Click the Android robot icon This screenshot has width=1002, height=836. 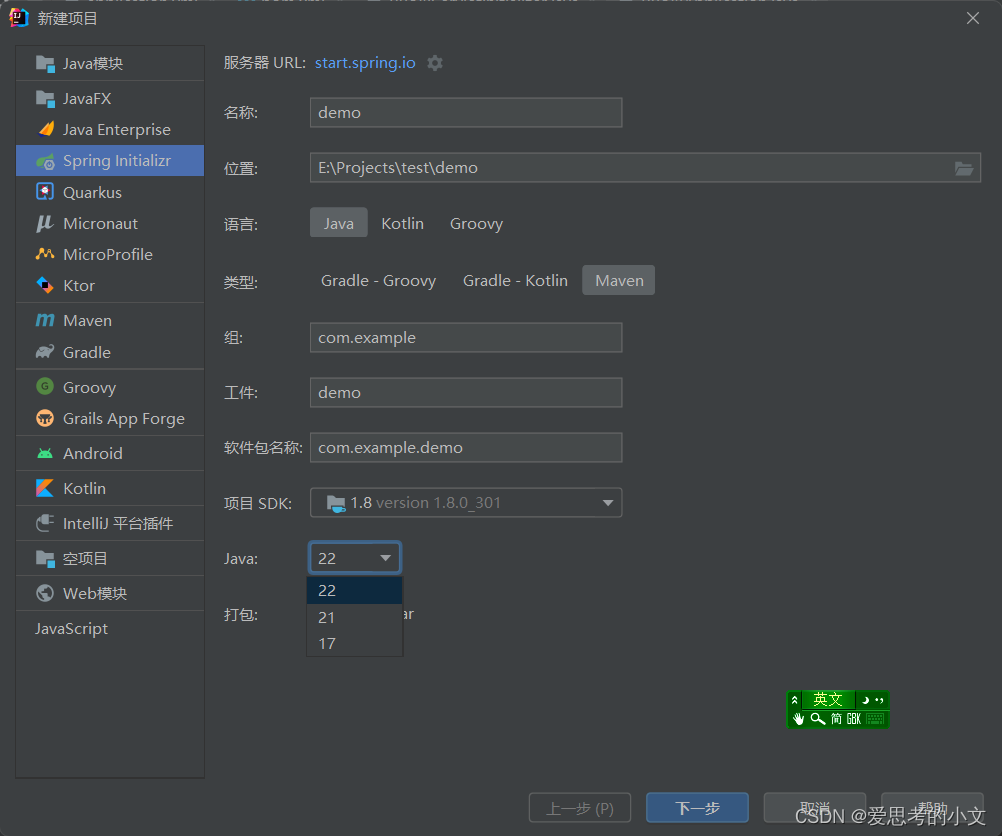(45, 453)
